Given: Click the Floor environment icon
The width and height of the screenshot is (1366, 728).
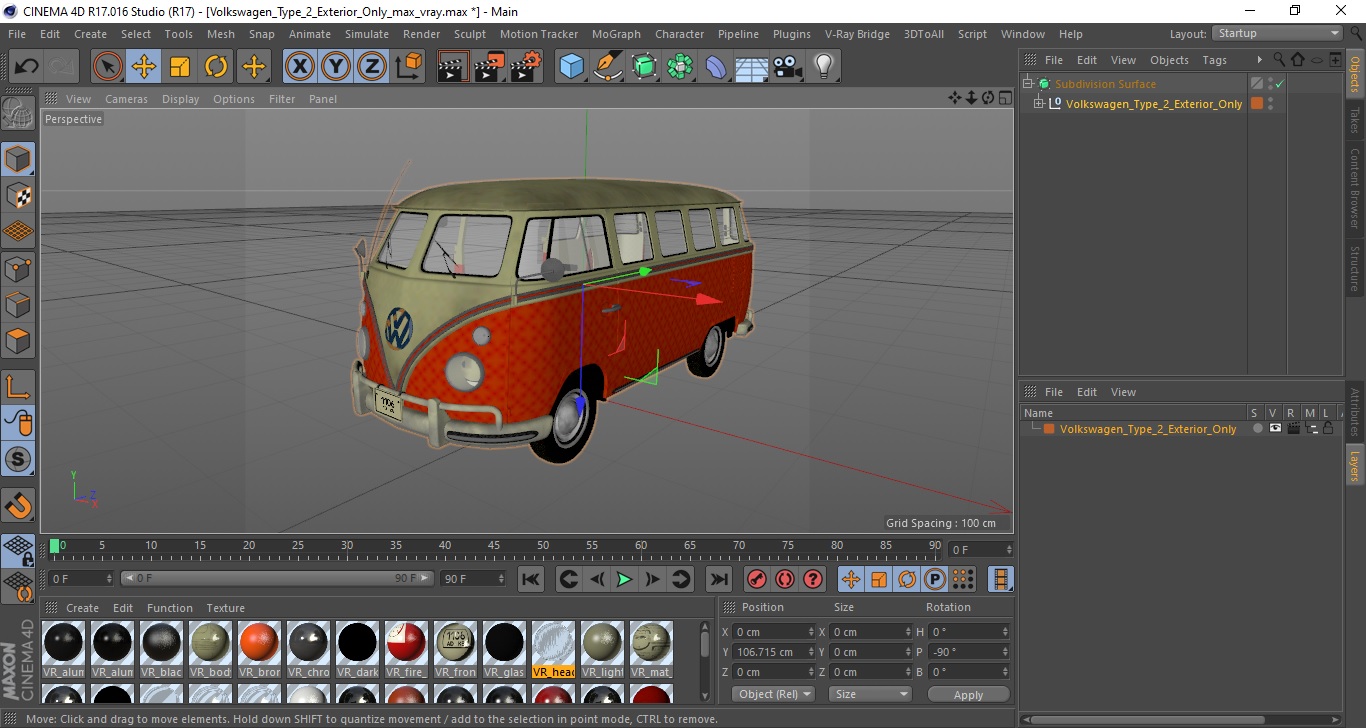Looking at the screenshot, I should [752, 67].
